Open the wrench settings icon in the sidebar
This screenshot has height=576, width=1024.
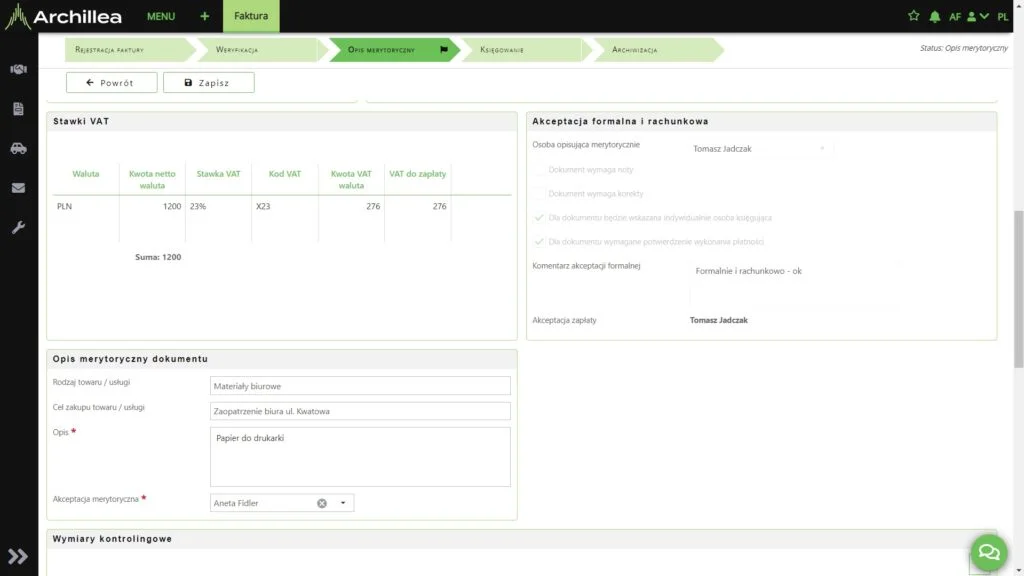tap(18, 227)
